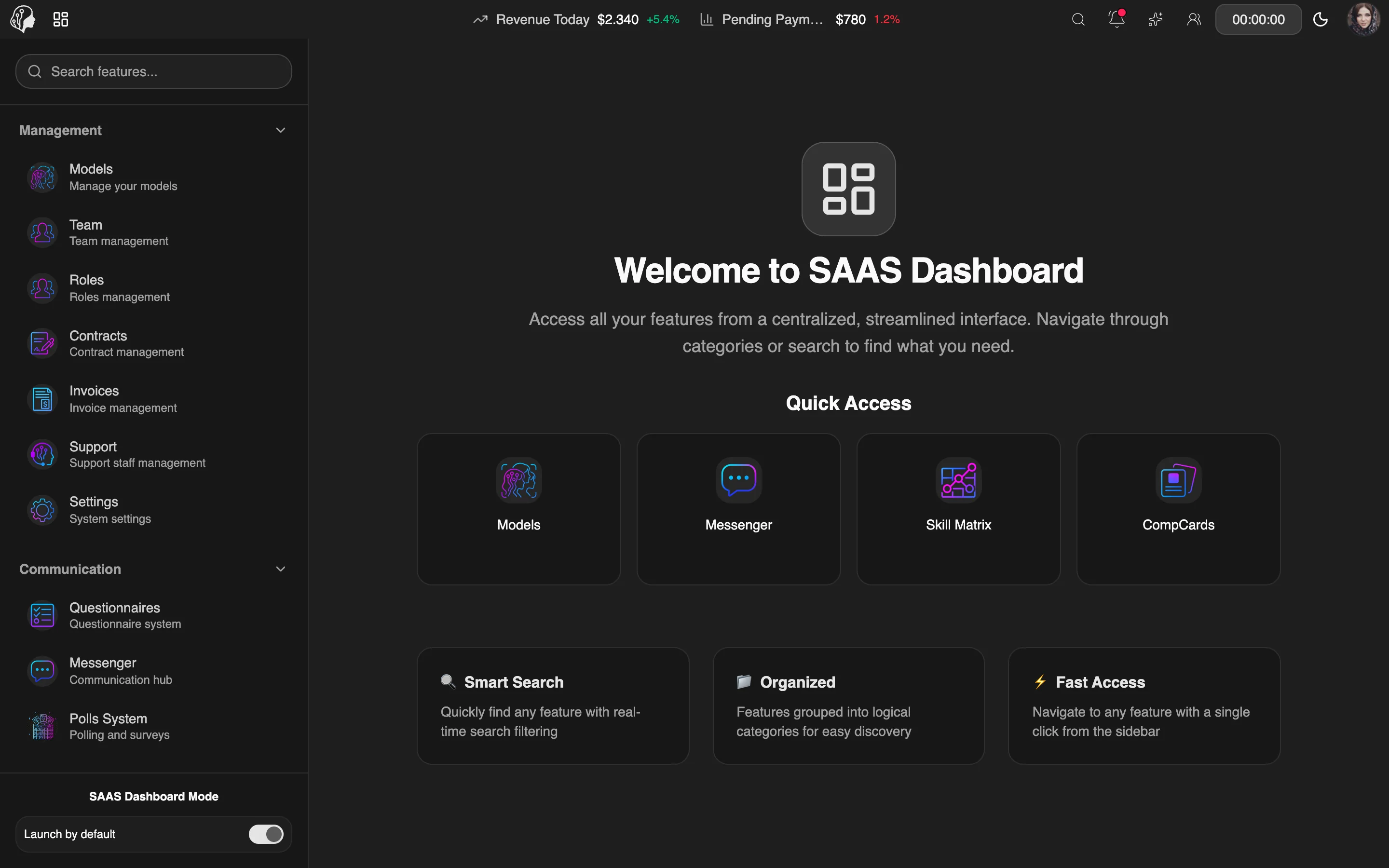Open Roles management in sidebar
The width and height of the screenshot is (1389, 868).
pos(154,287)
